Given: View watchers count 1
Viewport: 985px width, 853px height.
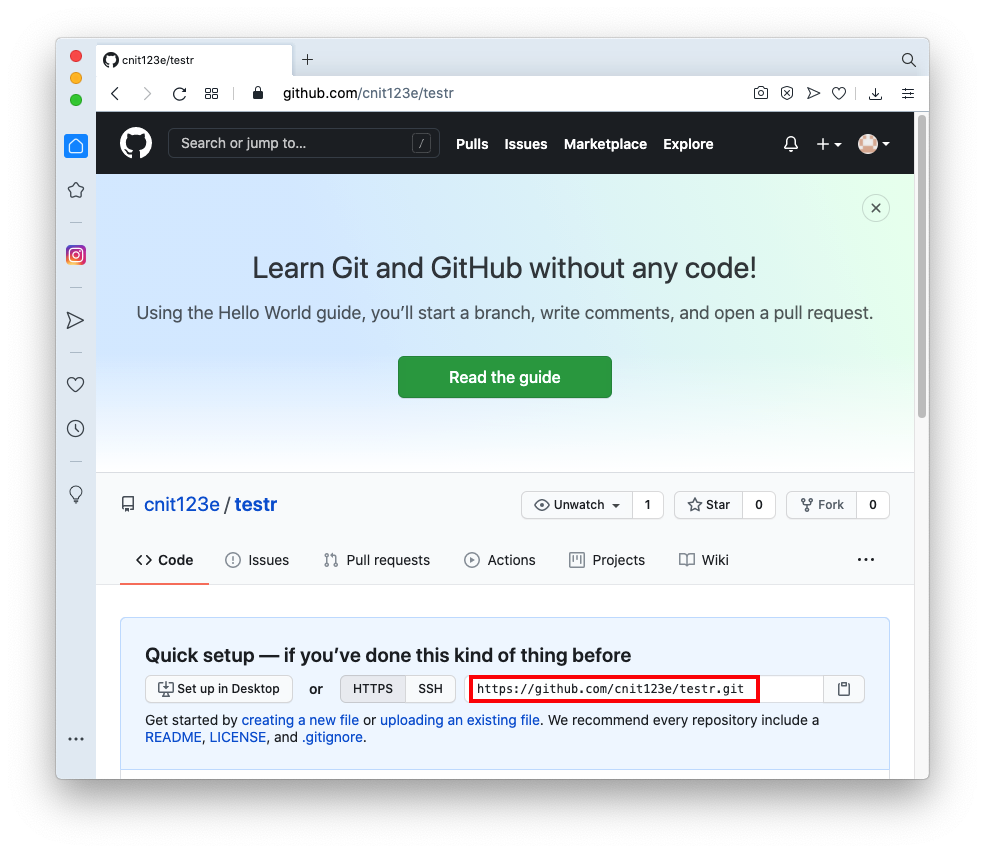Looking at the screenshot, I should point(648,505).
